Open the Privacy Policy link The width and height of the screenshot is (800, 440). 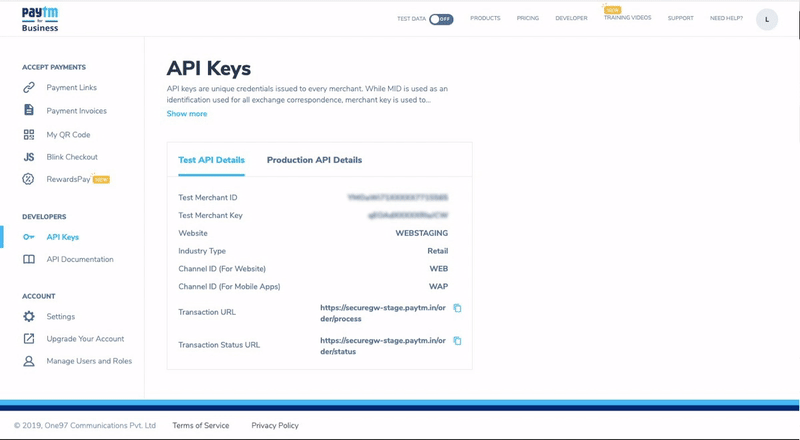click(x=275, y=426)
